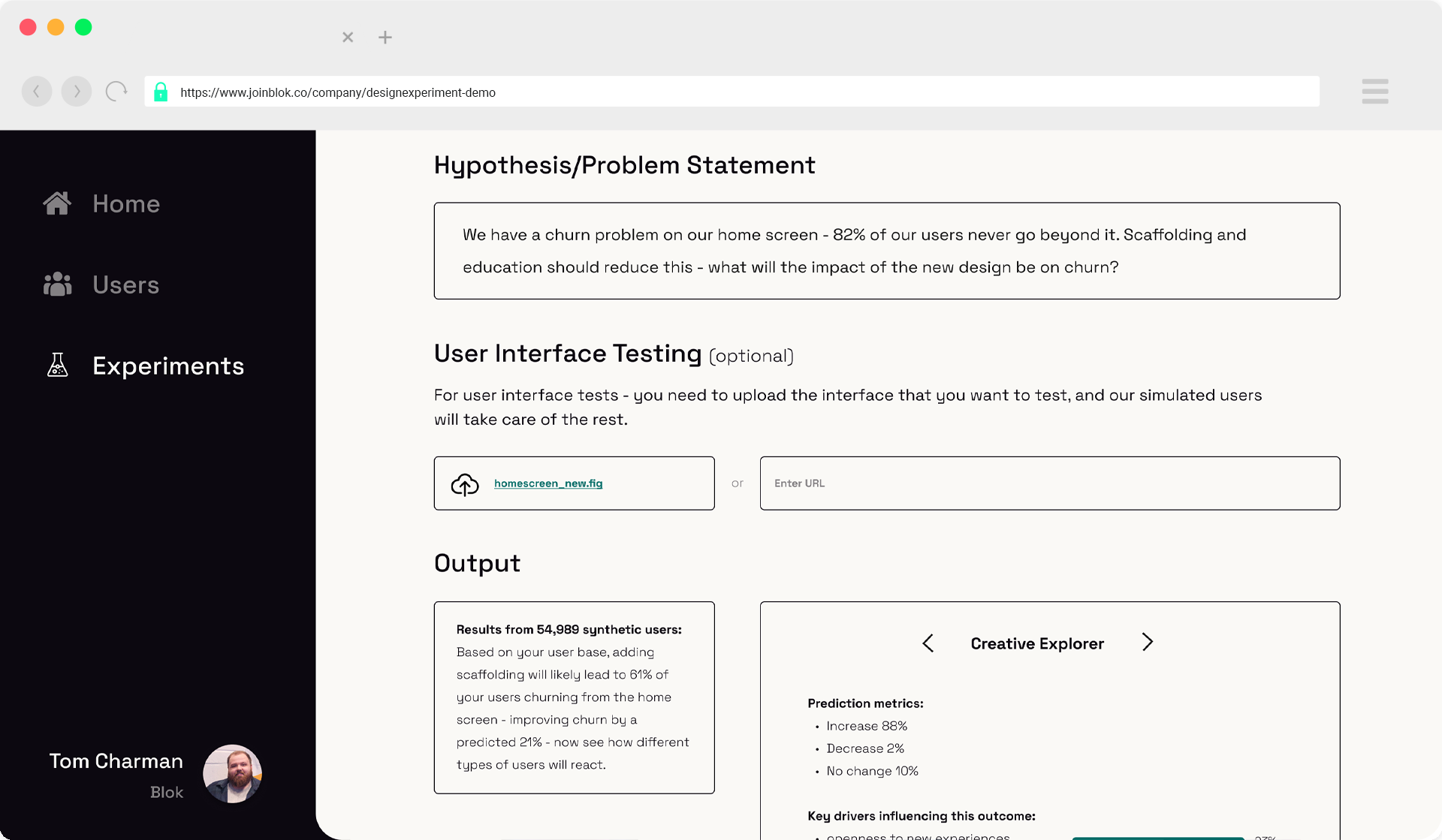Click Tom Charman's profile avatar
1442x840 pixels.
[x=232, y=774]
